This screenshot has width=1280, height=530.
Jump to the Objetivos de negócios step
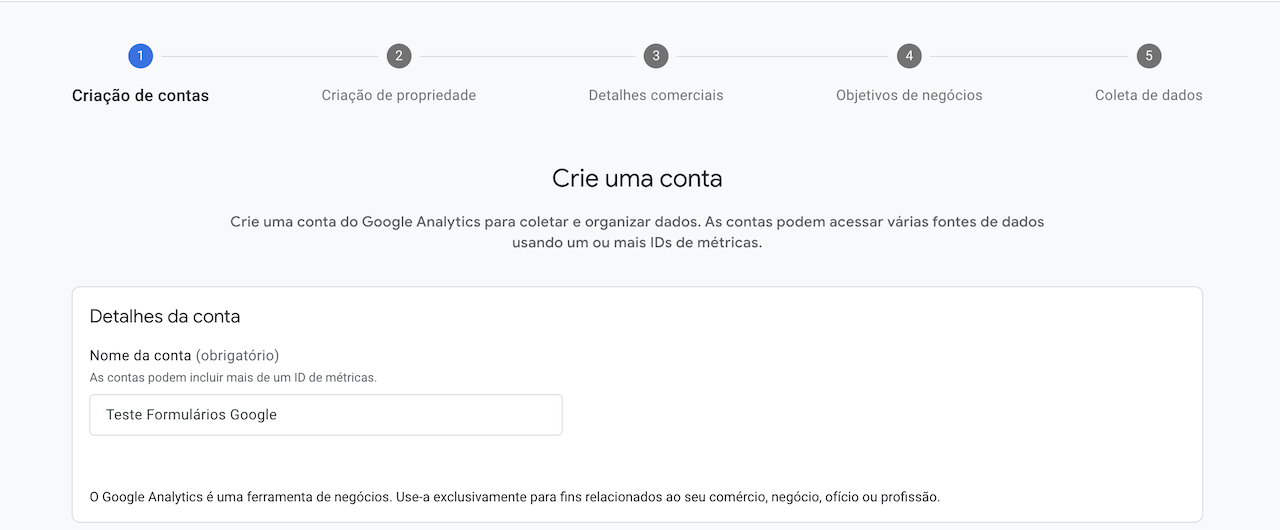point(909,96)
